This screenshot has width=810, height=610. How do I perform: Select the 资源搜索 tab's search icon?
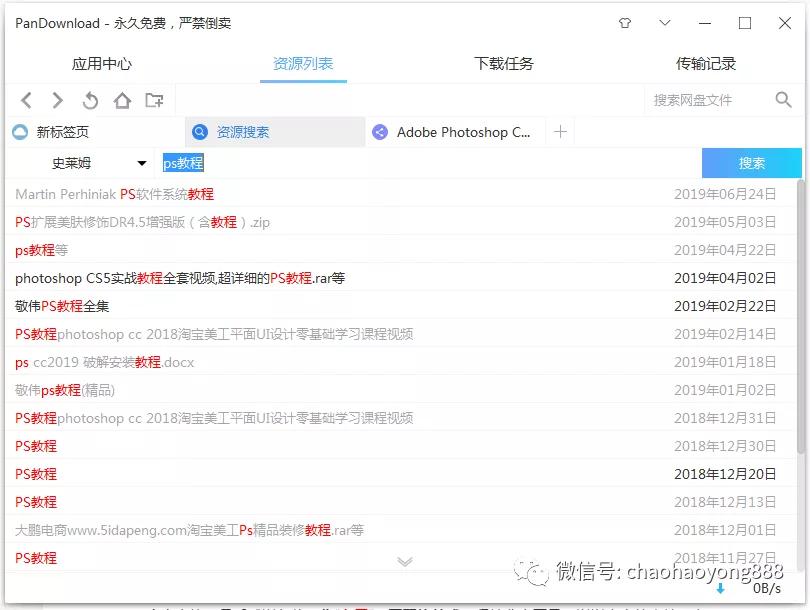(x=200, y=131)
